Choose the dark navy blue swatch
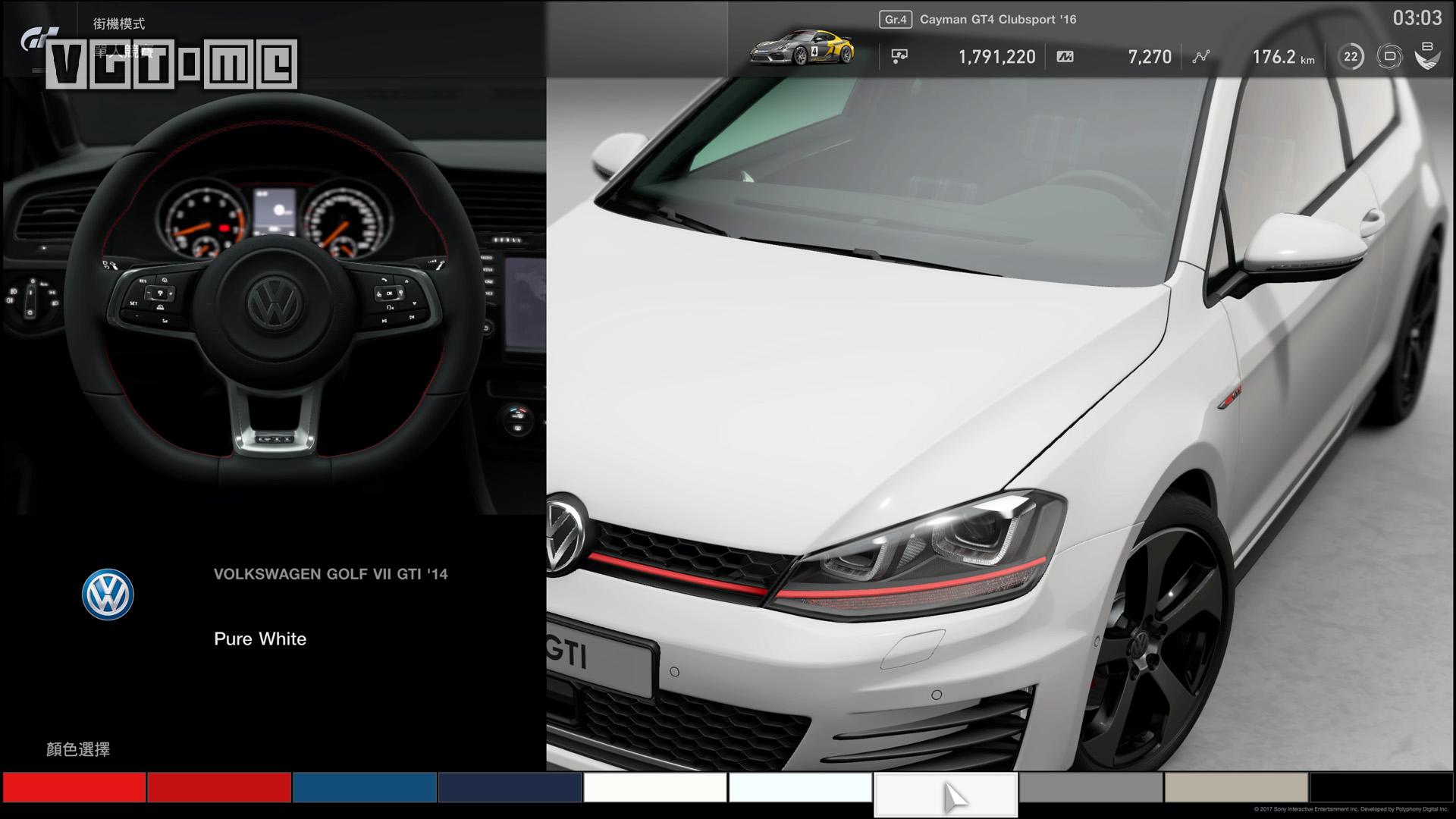The height and width of the screenshot is (819, 1456). [510, 787]
